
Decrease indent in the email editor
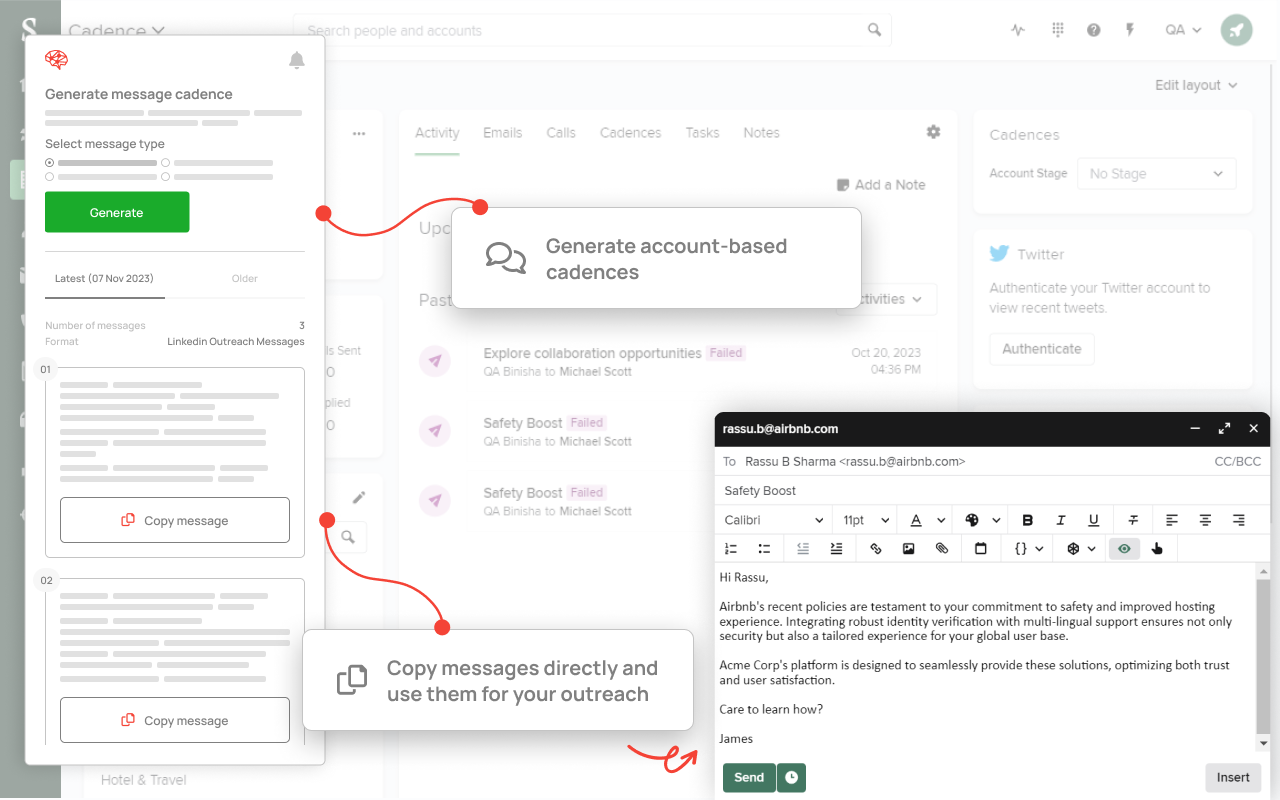803,549
